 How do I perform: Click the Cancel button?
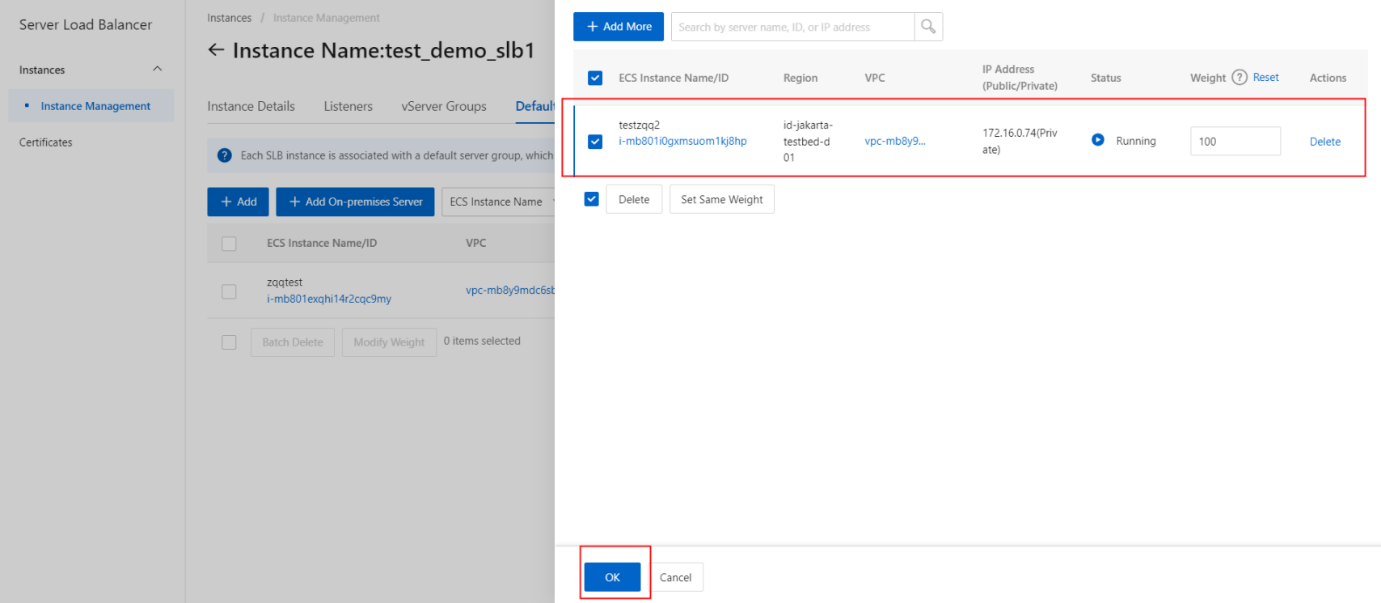coord(676,577)
